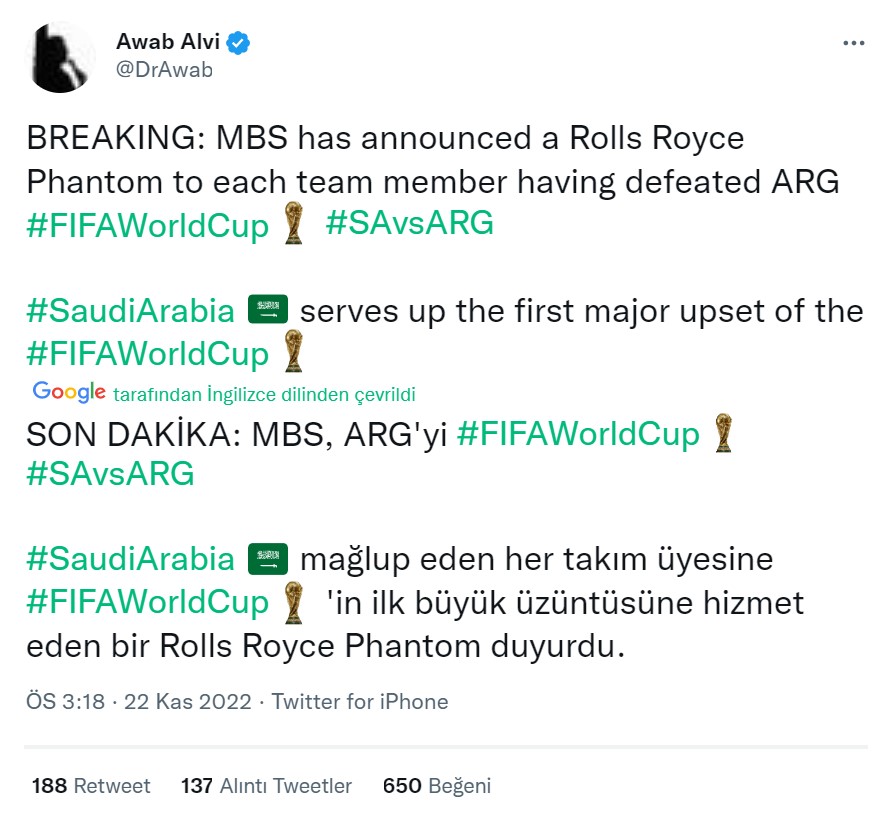Open the "ÖS 3:18 · 22 Kas 2022" timestamp
Screen dimensions: 890x818
point(138,702)
